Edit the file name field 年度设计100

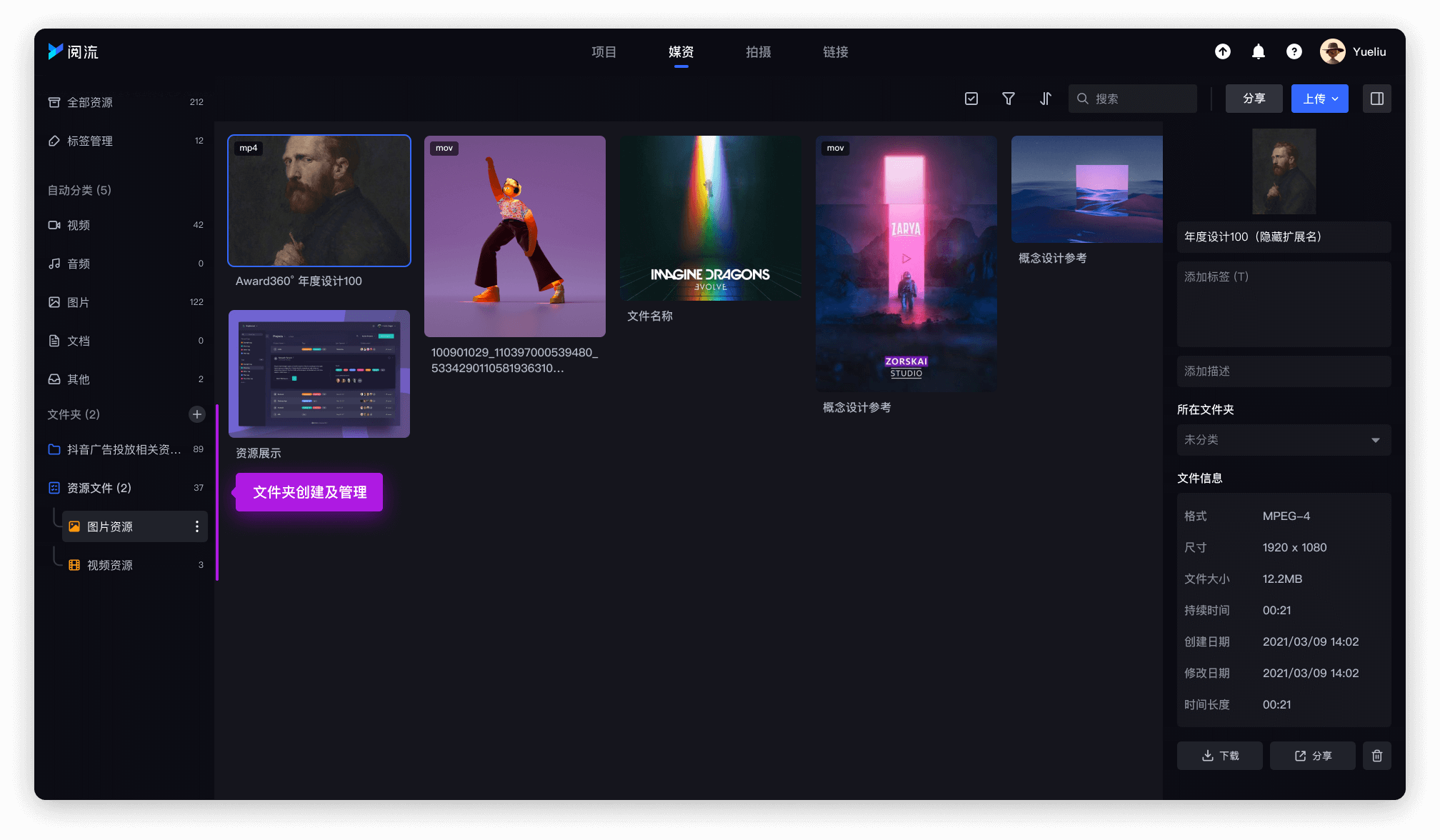click(x=1284, y=237)
